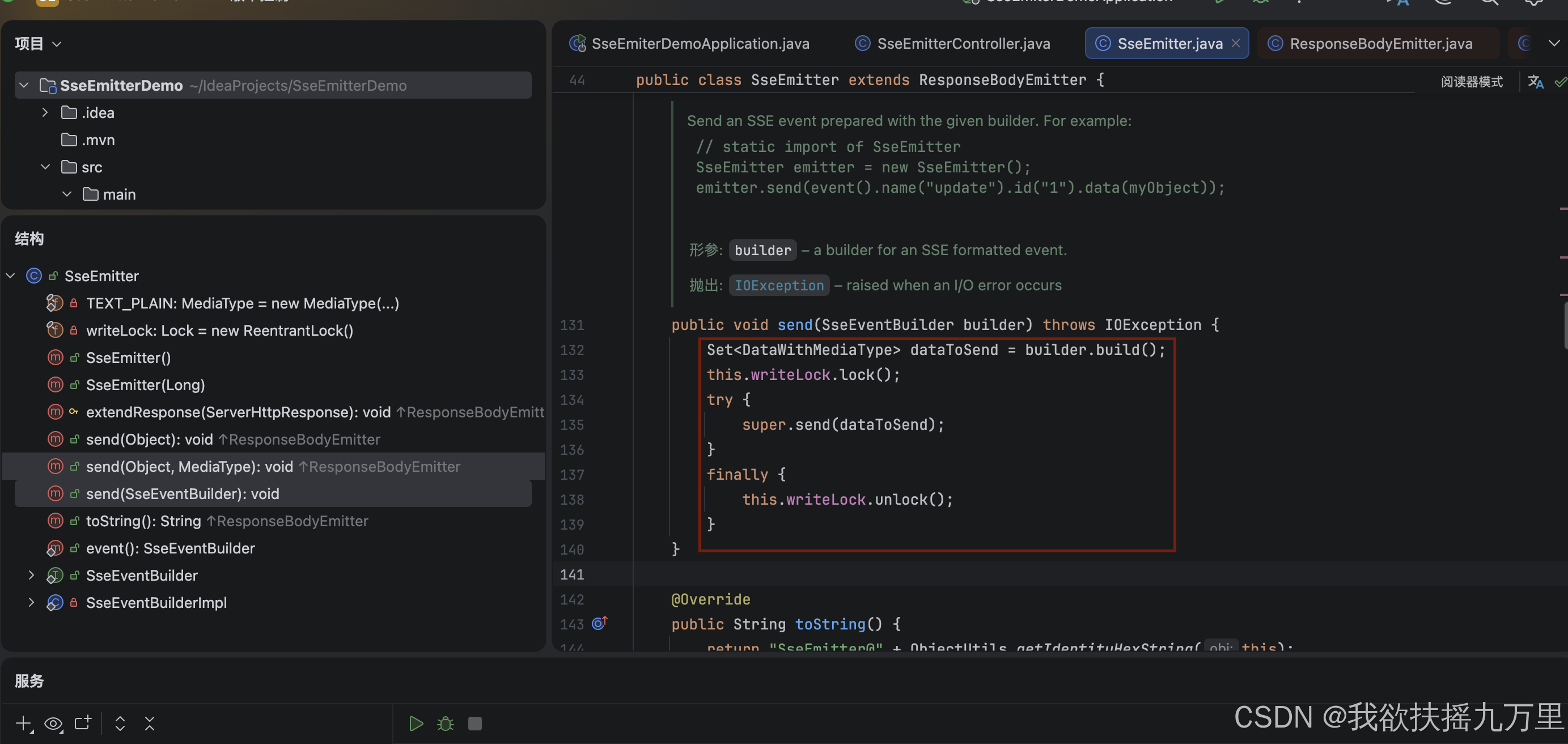The height and width of the screenshot is (744, 1568).
Task: Select SseEmitter(Long) constructor in structure
Action: [x=146, y=385]
